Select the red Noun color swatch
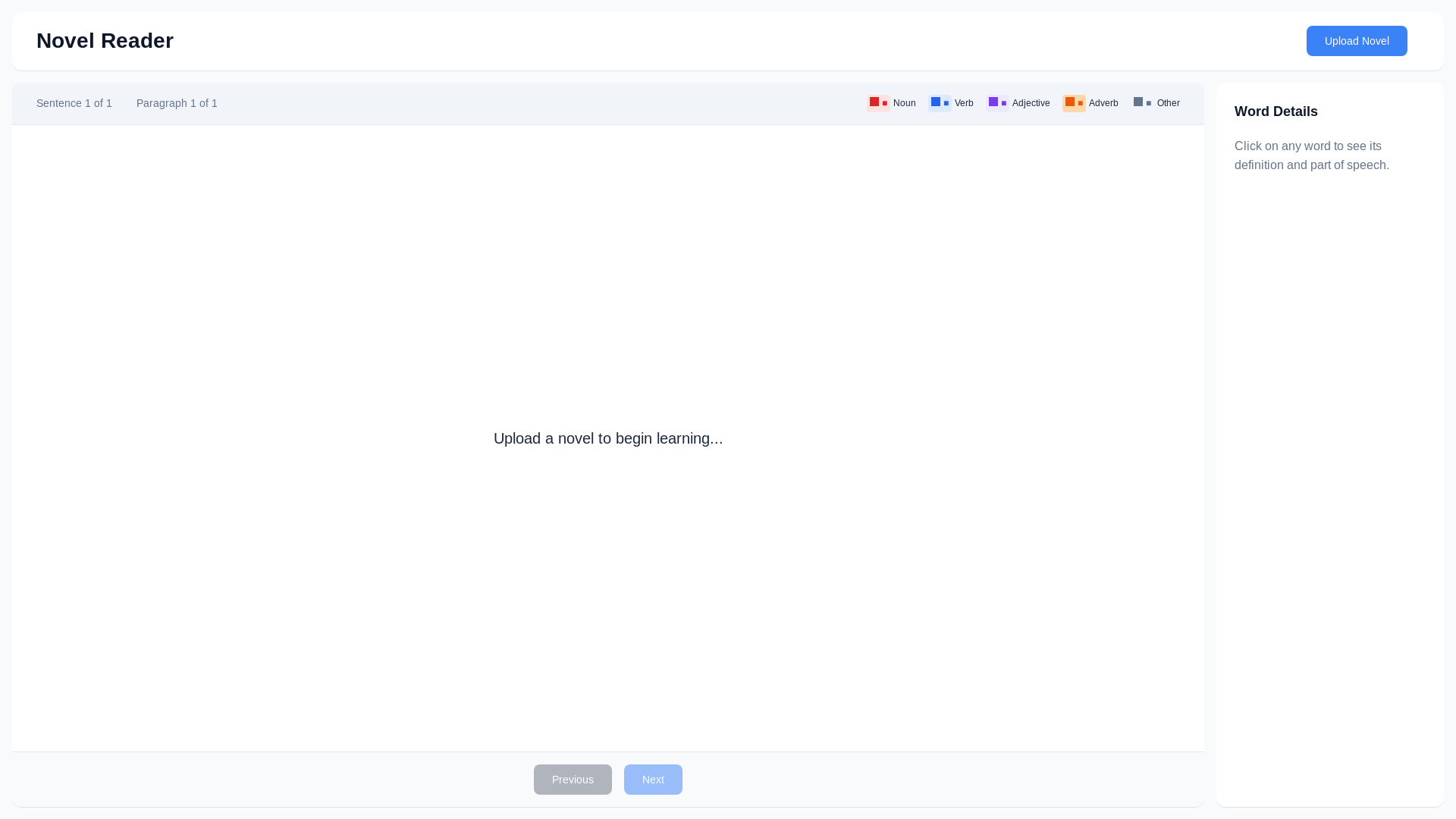This screenshot has height=819, width=1456. [x=878, y=103]
